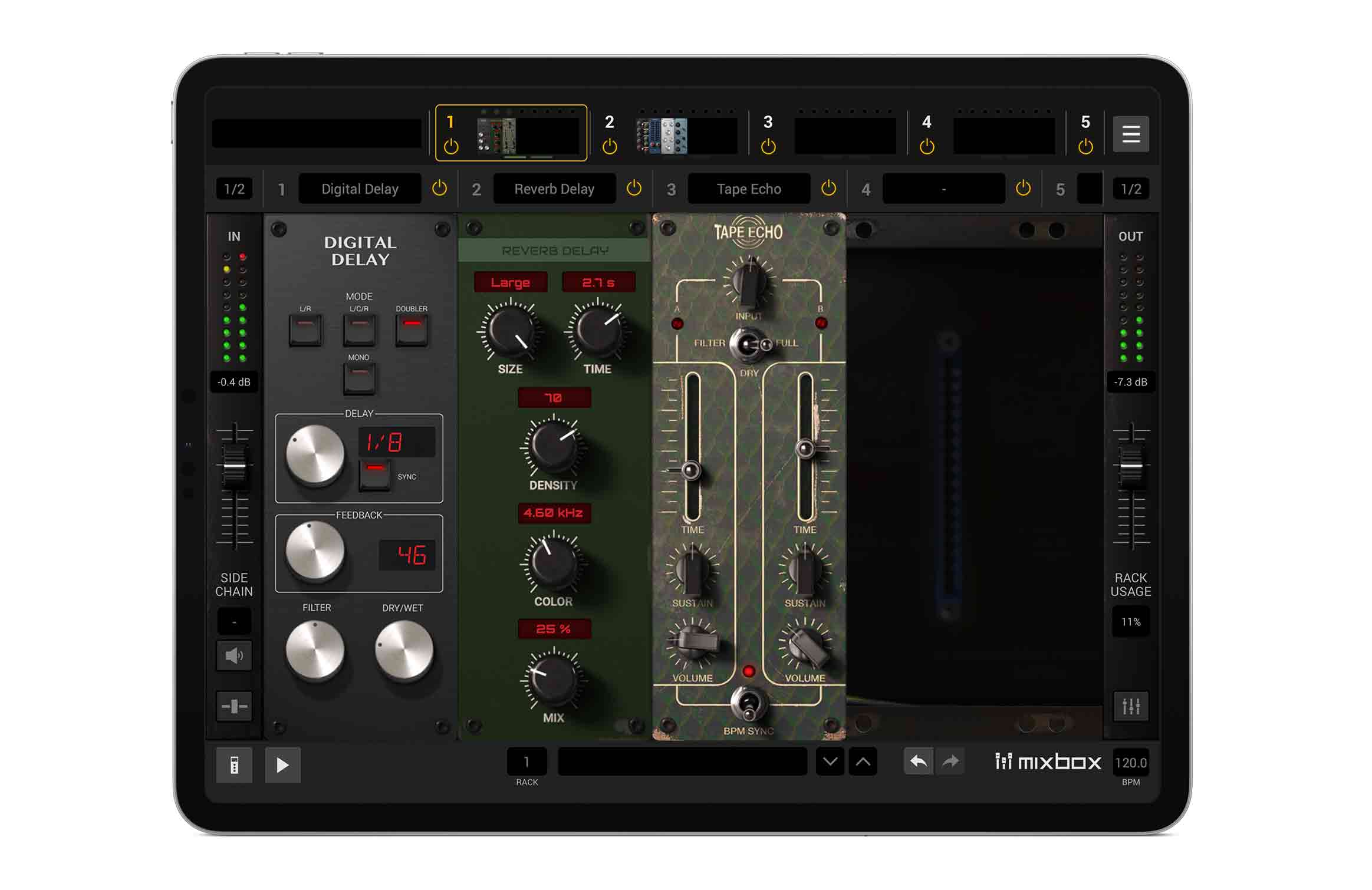Click the Tape Echo INPUT knob
This screenshot has width=1372, height=890.
pos(749,283)
